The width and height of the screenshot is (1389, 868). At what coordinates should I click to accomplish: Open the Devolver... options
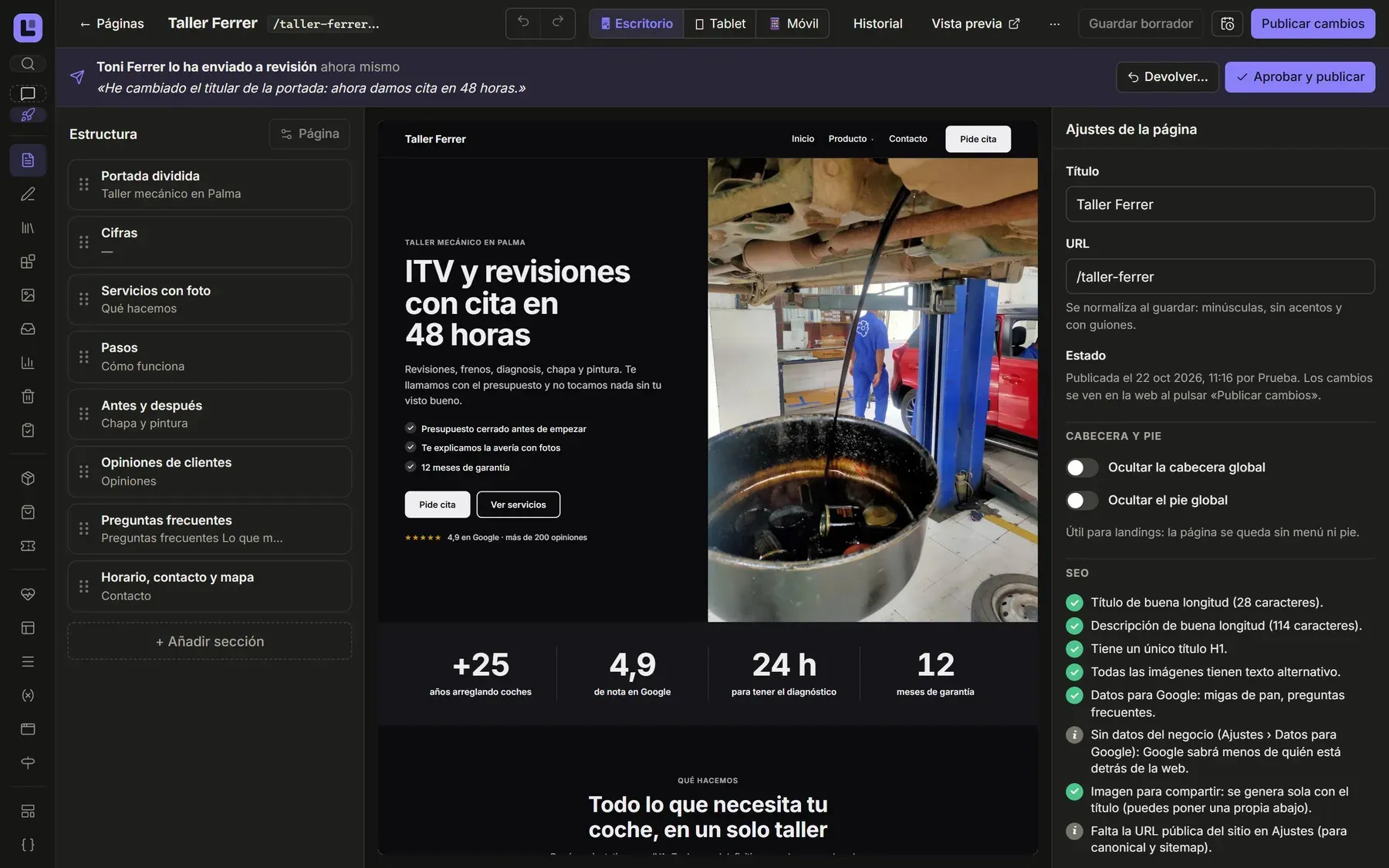point(1168,77)
